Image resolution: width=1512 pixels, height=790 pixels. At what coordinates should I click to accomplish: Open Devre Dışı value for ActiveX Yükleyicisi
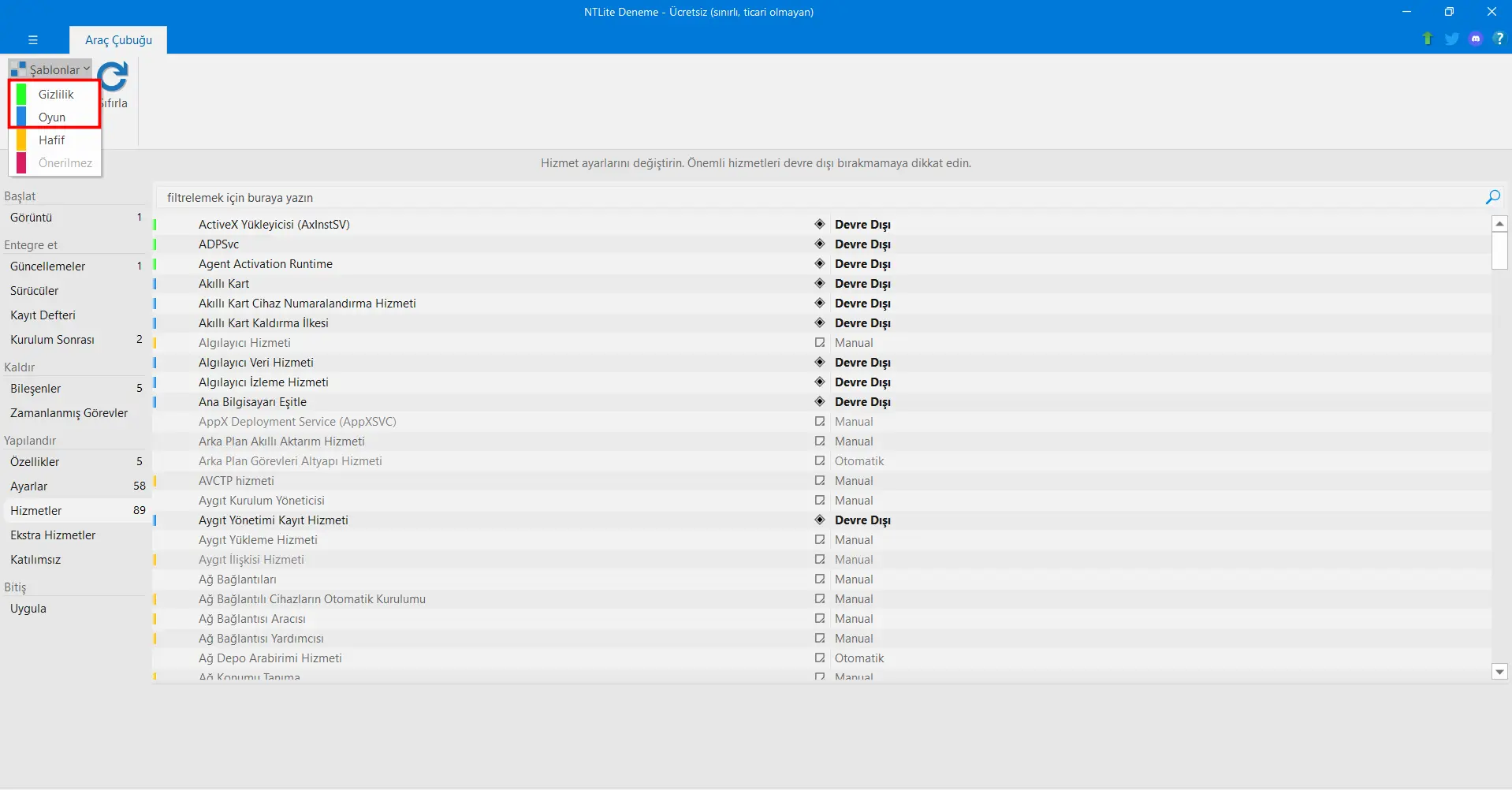[862, 225]
